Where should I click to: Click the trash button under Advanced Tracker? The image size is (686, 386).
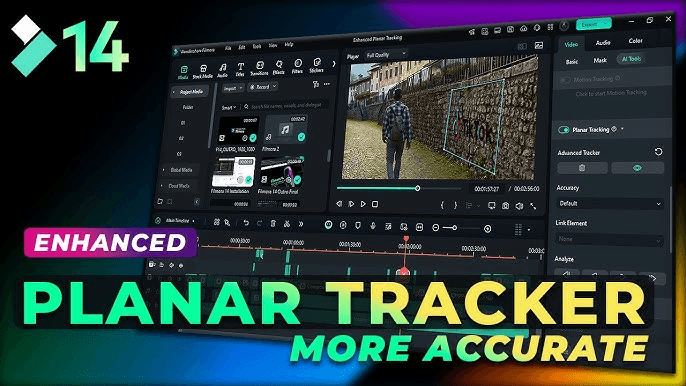point(582,168)
